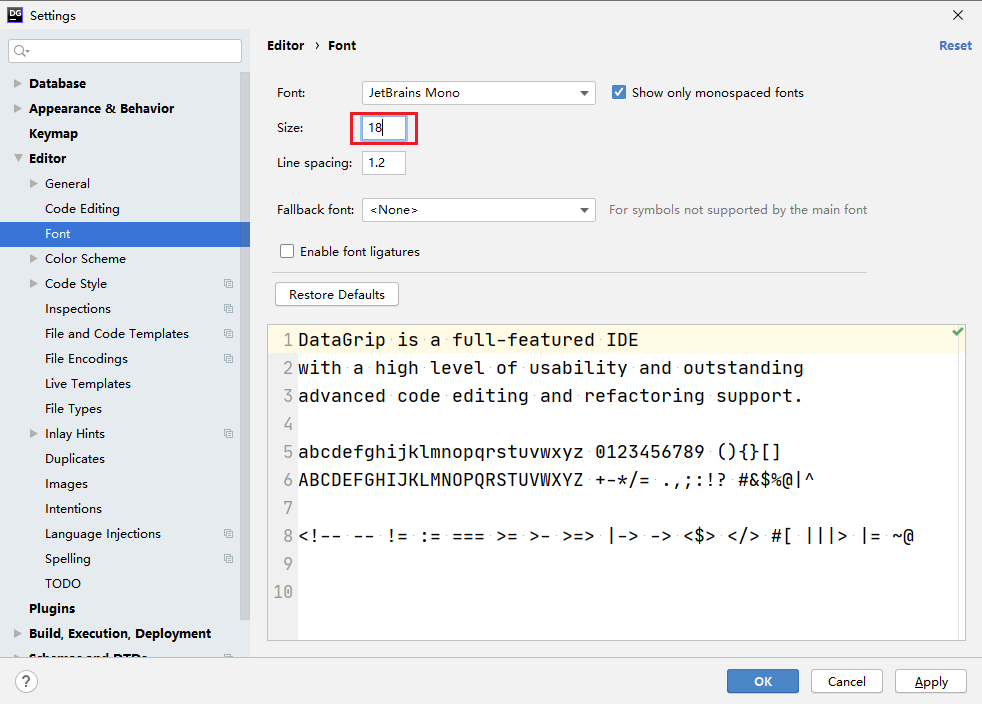The image size is (982, 704).
Task: Open the Plugins settings page
Action: 52,608
